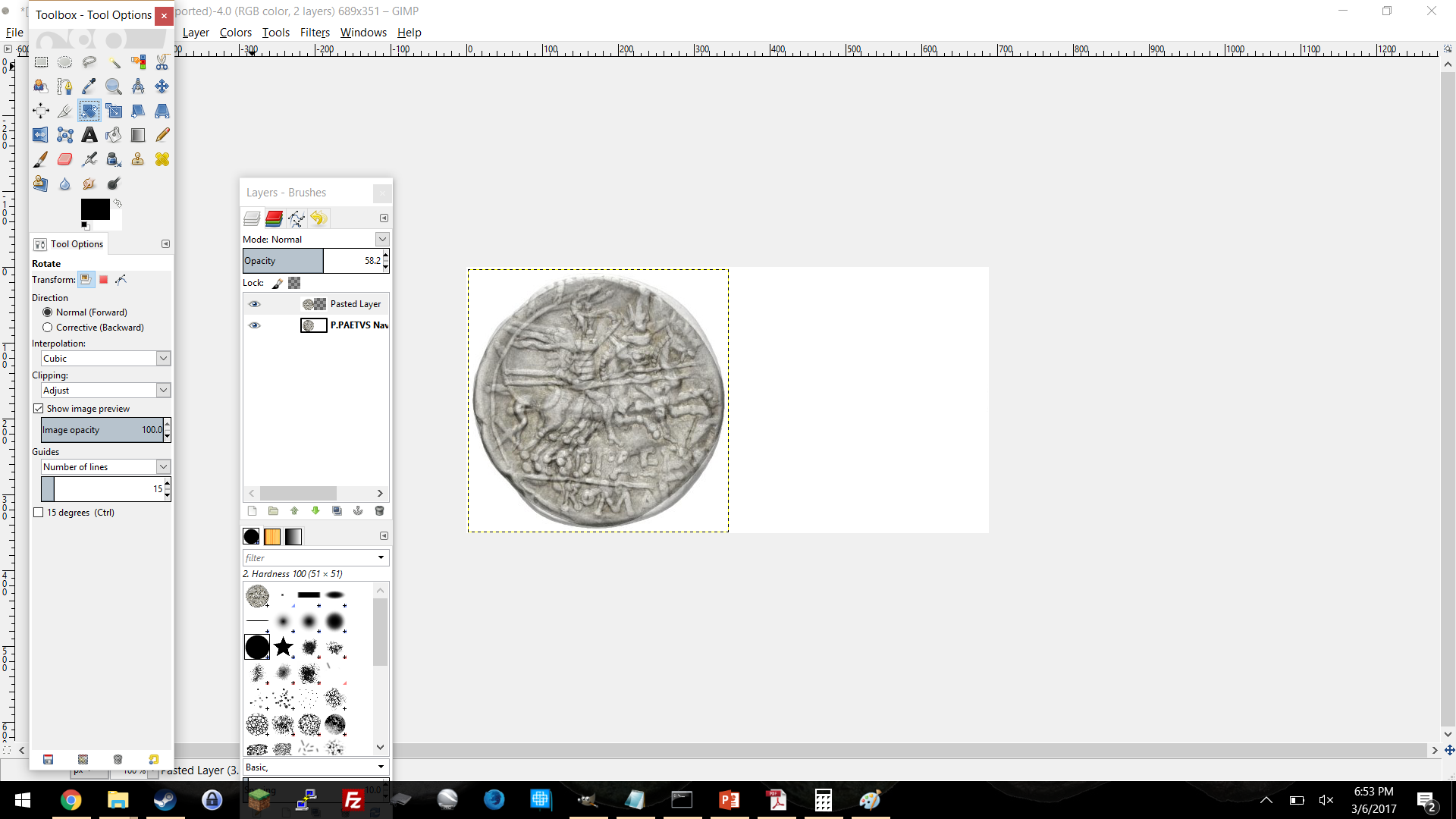Open the Colors menu

point(235,33)
